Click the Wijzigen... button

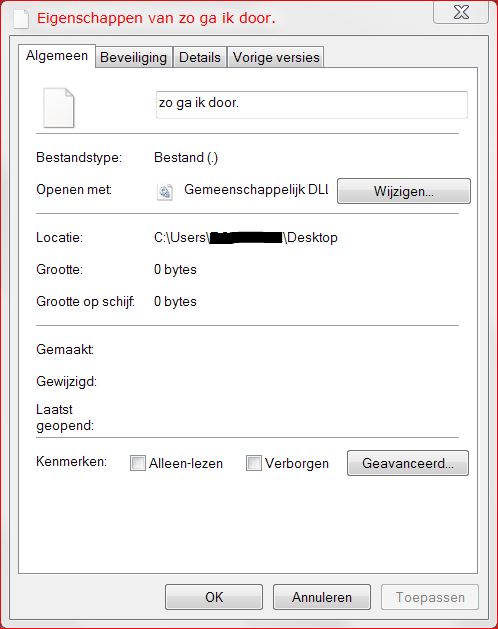(x=404, y=191)
